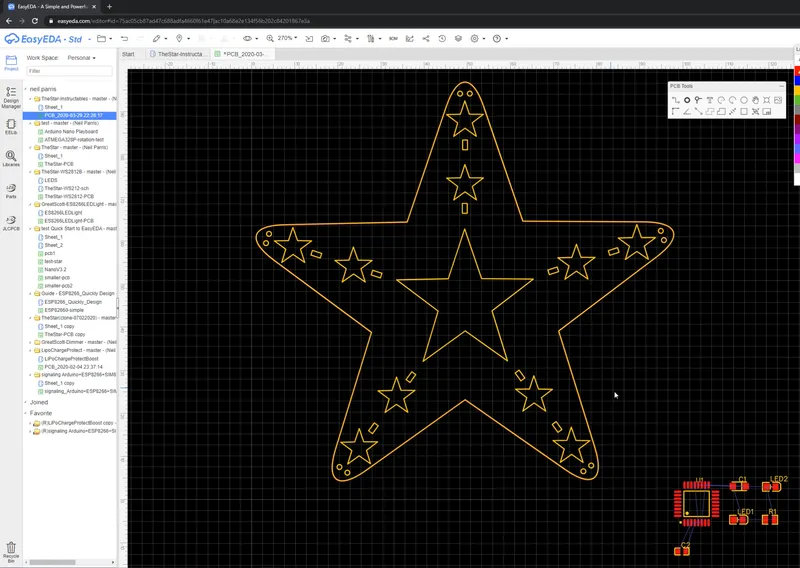Open the 270% zoom level dropdown
This screenshot has height=568, width=800.
289,38
